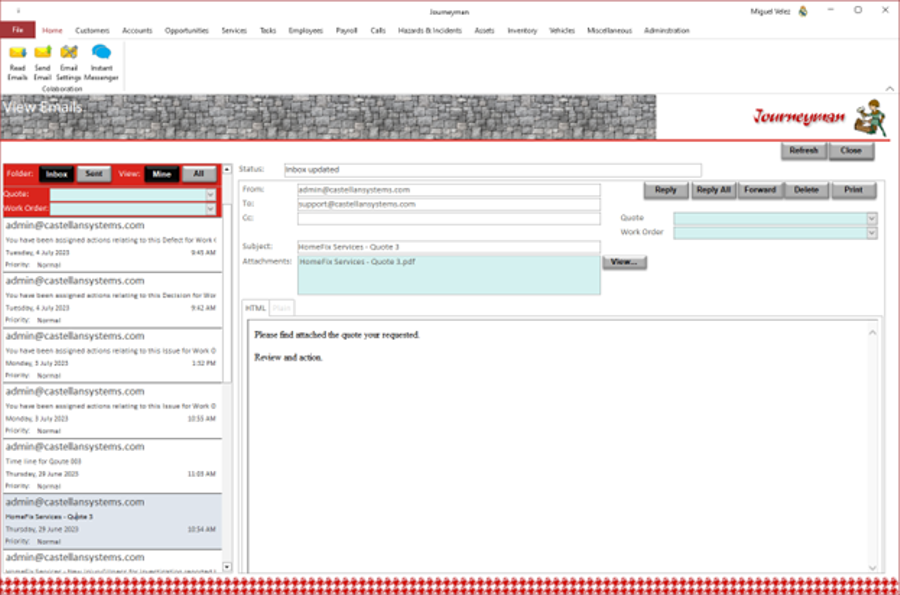Viewport: 900px width, 595px height.
Task: Click the message body scroll-up arrow
Action: tap(872, 333)
